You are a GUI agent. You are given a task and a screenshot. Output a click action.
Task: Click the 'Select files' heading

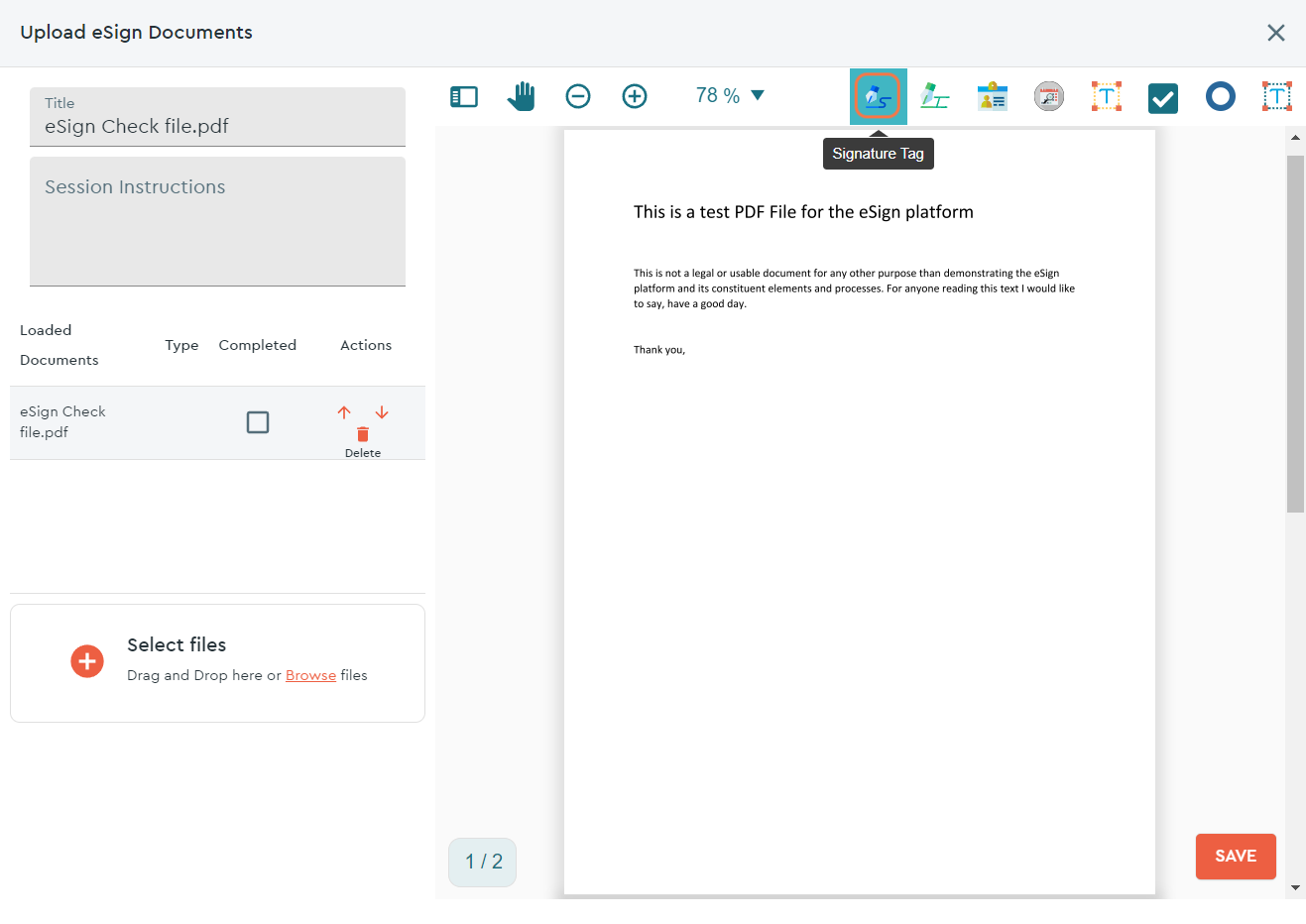click(177, 644)
